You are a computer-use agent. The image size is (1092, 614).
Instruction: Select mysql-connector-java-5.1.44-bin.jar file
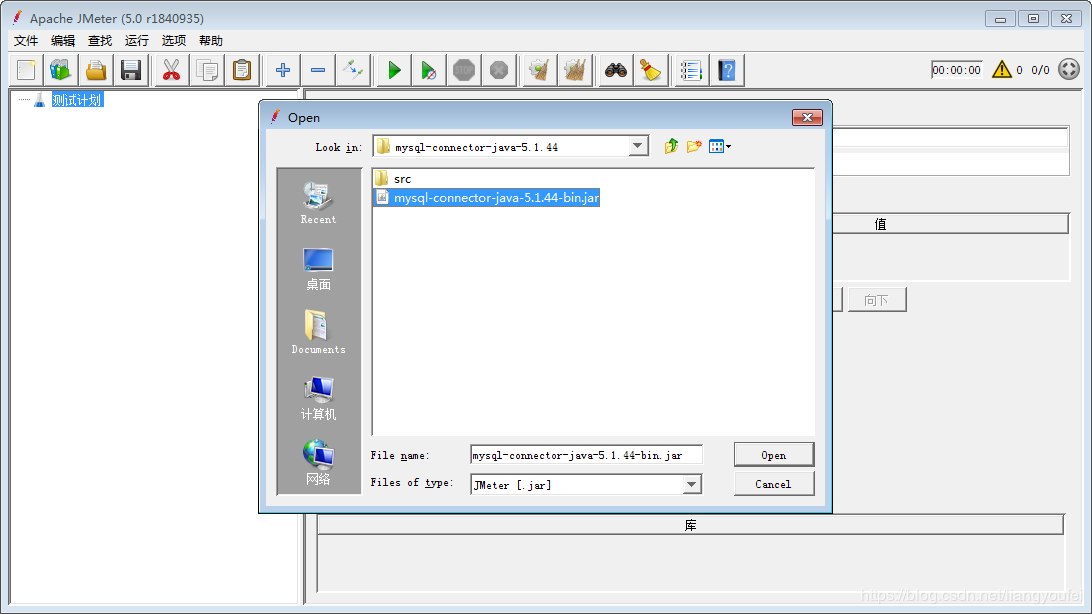click(487, 198)
